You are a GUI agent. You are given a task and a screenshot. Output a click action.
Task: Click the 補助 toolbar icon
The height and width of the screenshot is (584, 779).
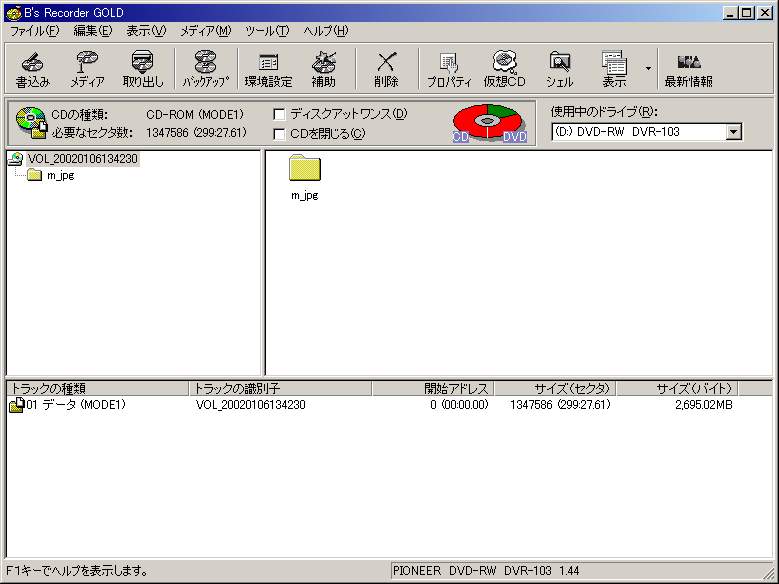coord(323,69)
